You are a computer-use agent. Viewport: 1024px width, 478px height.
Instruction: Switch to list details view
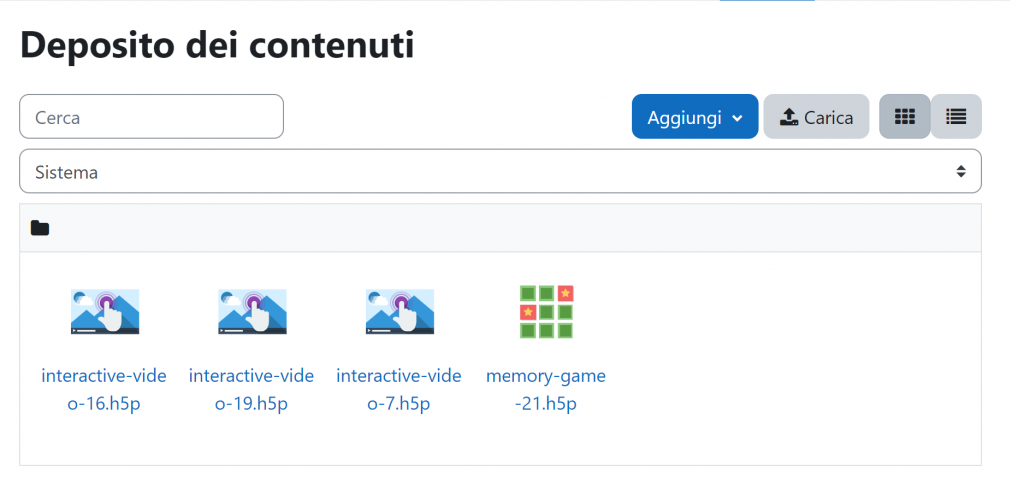956,117
